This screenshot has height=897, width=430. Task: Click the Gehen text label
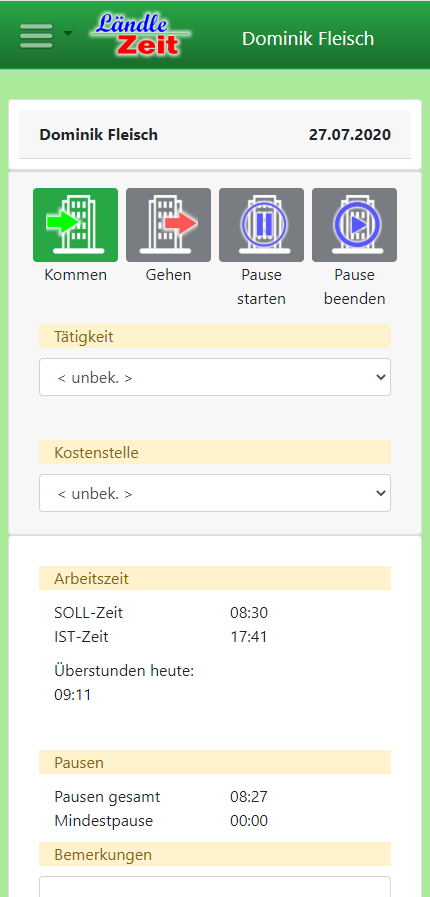(x=168, y=275)
